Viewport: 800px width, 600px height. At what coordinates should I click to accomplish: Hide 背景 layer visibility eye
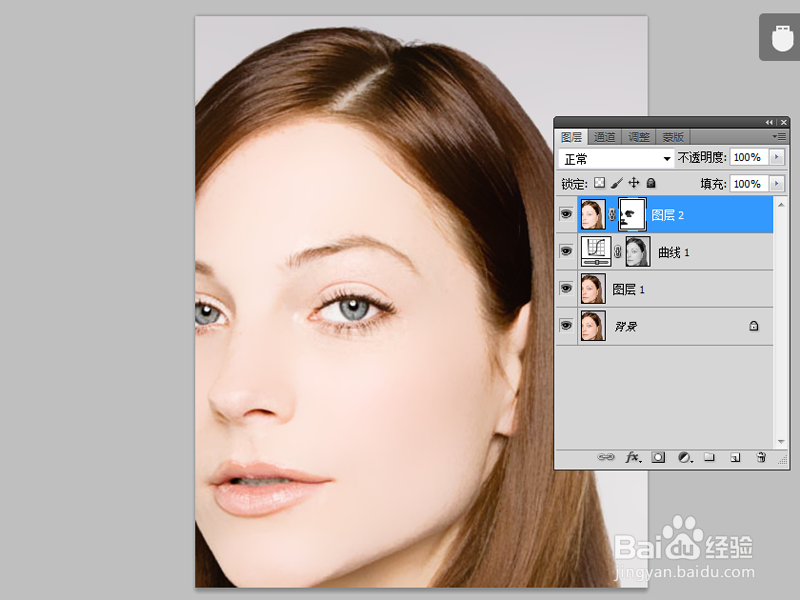click(x=566, y=326)
